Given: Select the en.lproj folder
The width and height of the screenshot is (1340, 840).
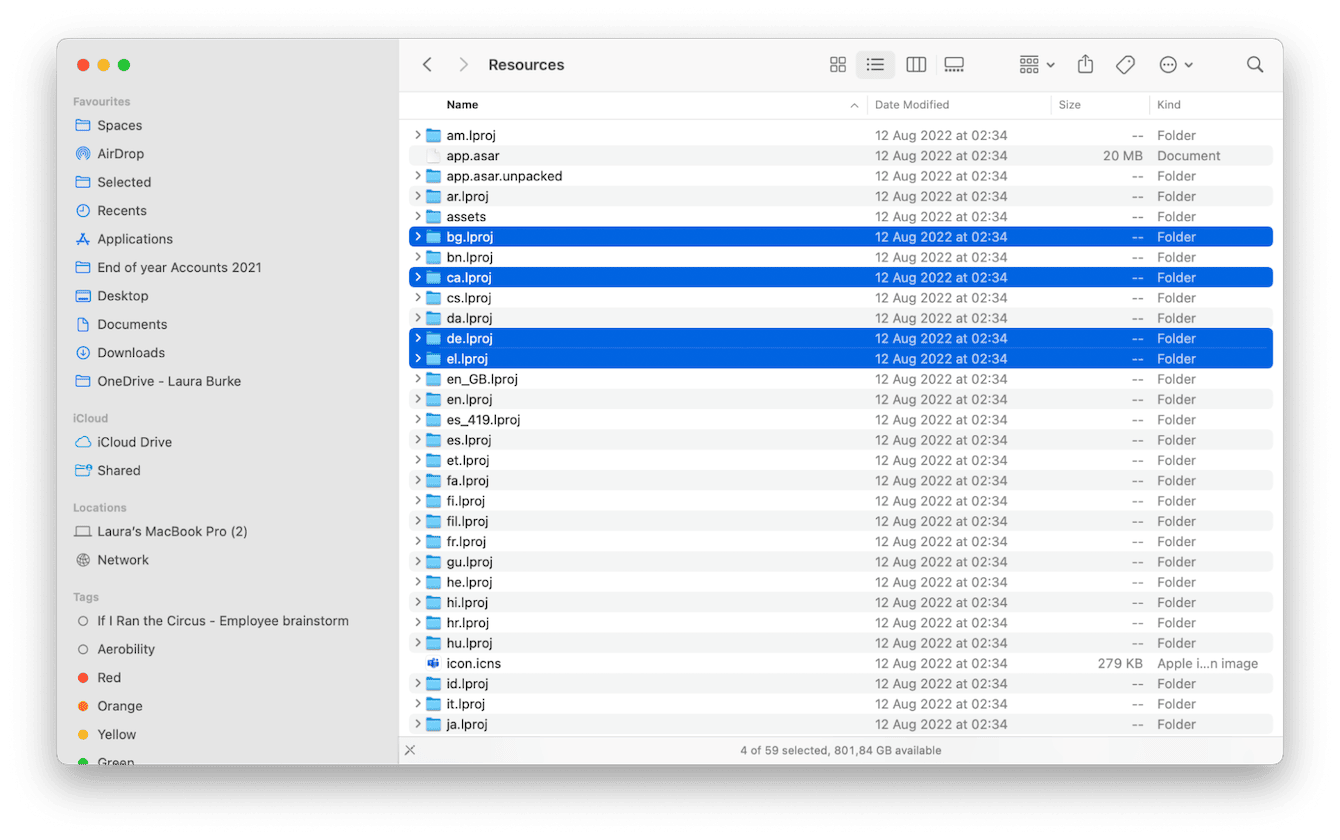Looking at the screenshot, I should [x=841, y=400].
